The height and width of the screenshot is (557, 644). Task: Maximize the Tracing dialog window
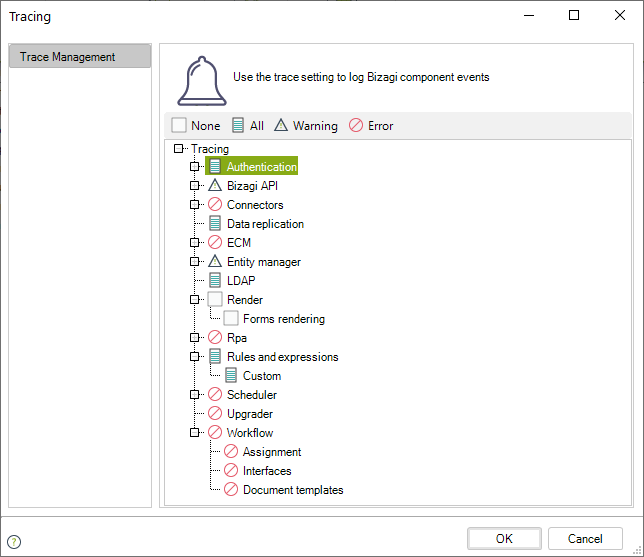(x=574, y=15)
